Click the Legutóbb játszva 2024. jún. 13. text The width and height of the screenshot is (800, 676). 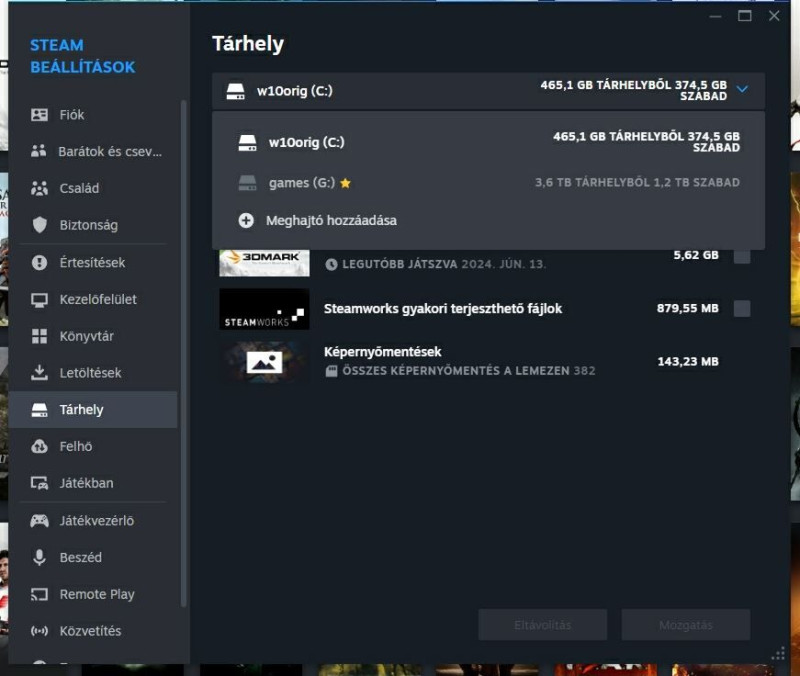444,264
